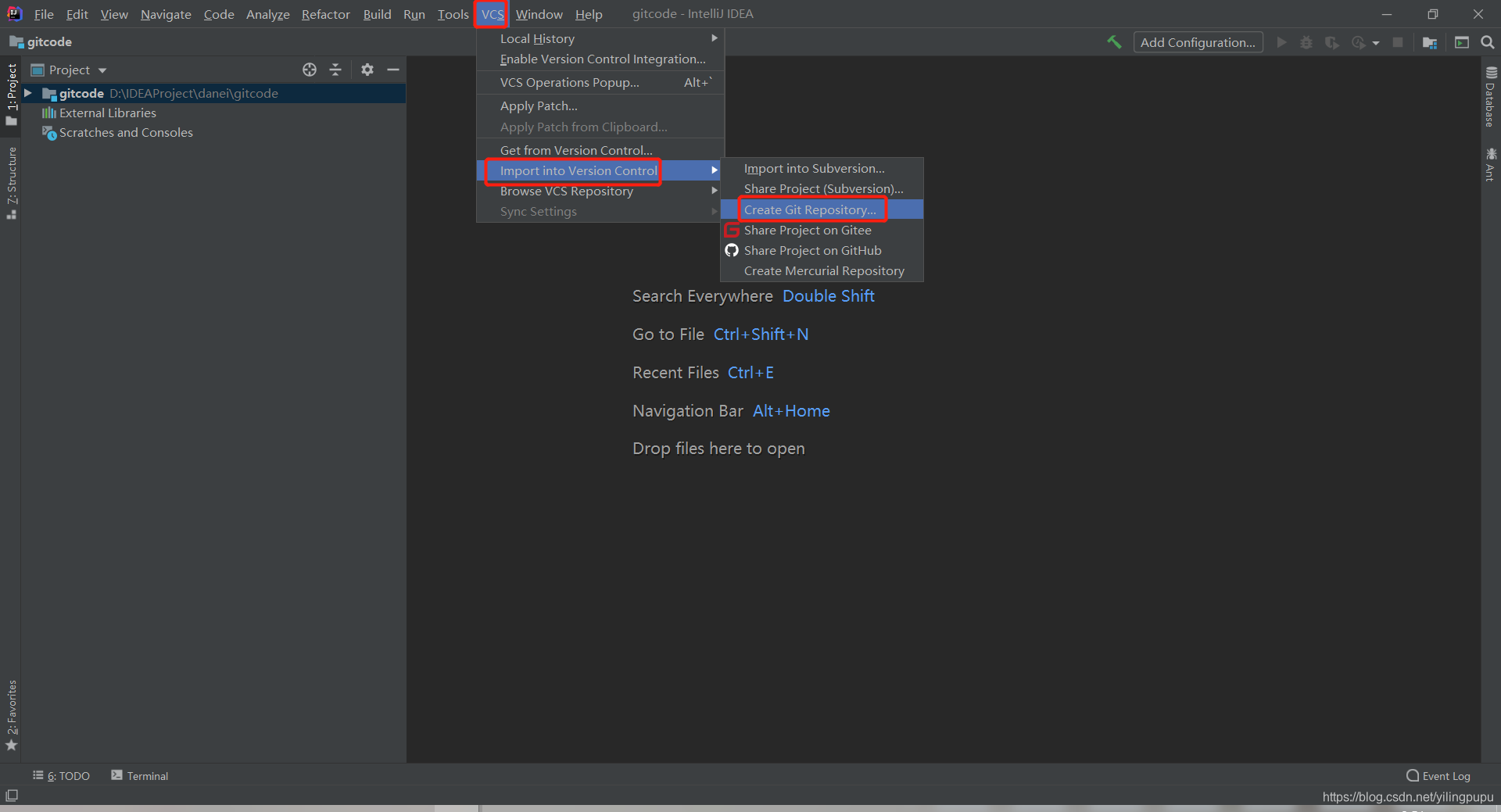Click the Build project hammer icon
1501x812 pixels.
(x=1114, y=42)
